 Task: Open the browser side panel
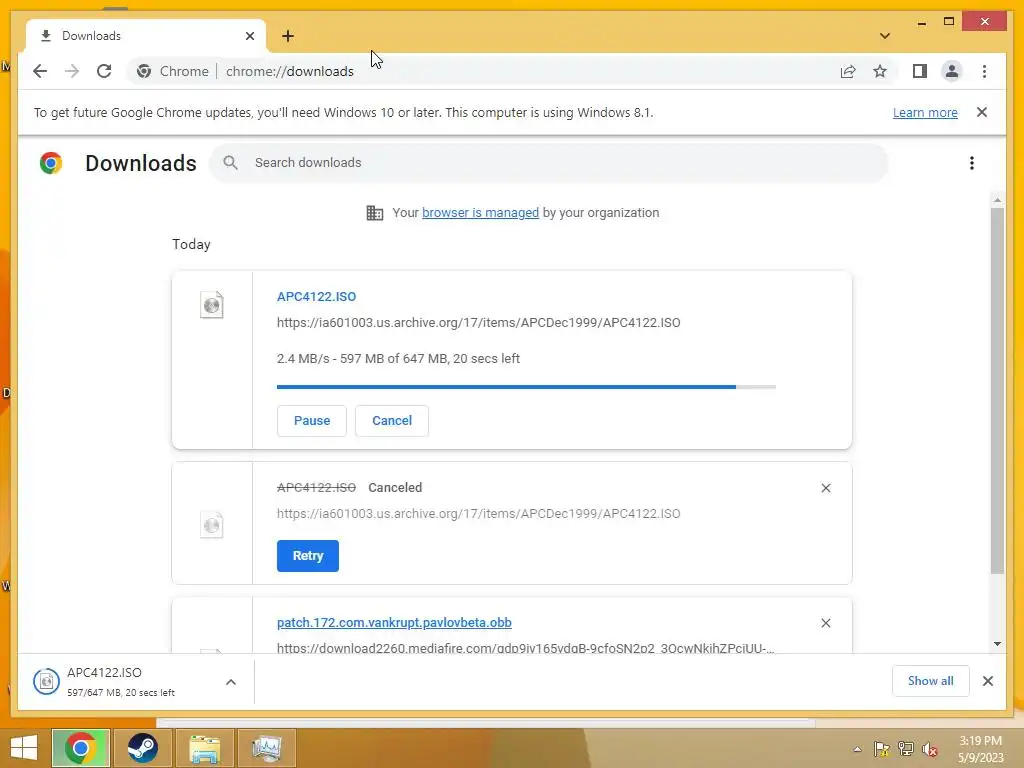pos(920,71)
